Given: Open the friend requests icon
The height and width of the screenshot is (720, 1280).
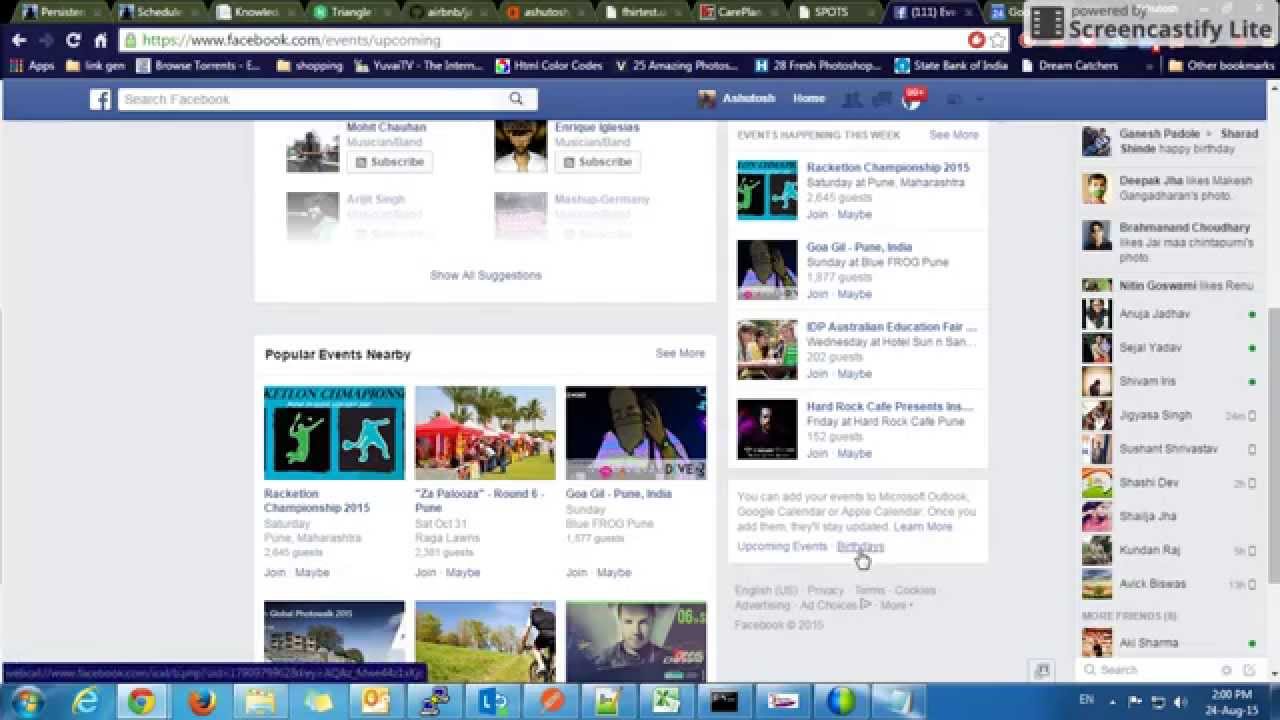Looking at the screenshot, I should point(852,99).
